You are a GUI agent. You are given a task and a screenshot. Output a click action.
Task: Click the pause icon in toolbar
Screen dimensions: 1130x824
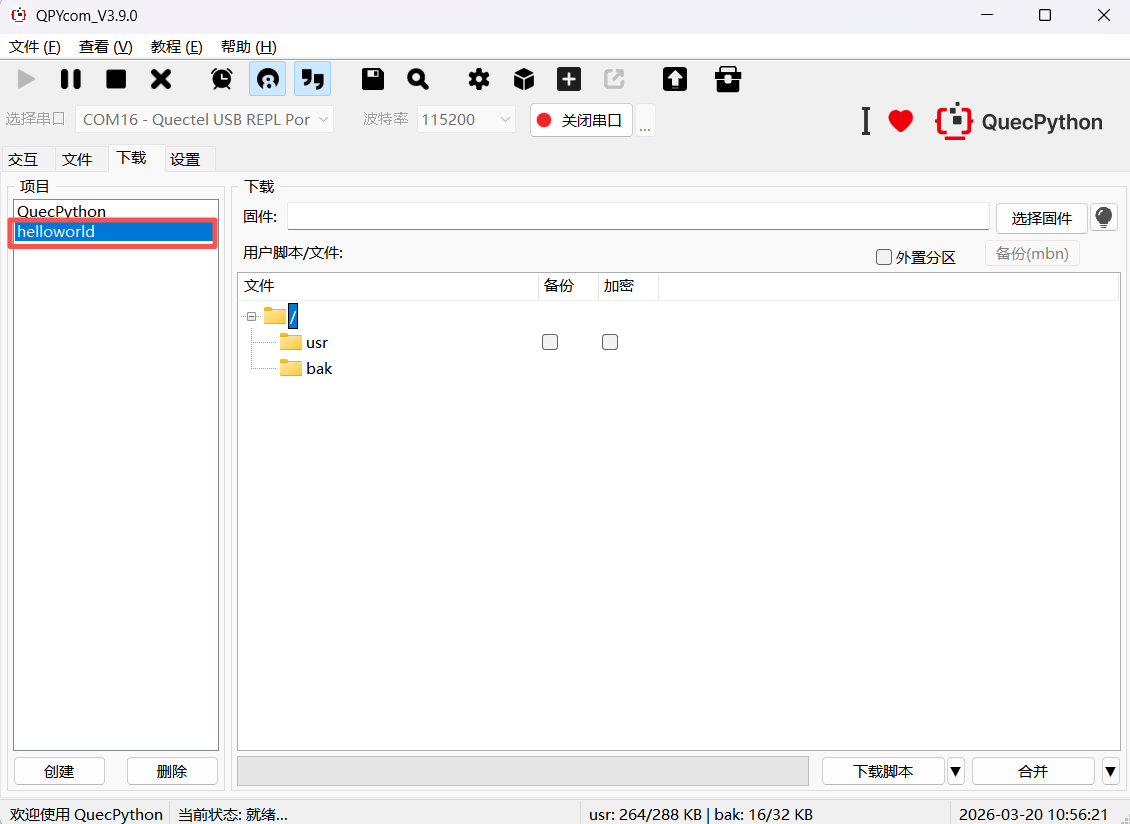(x=71, y=79)
